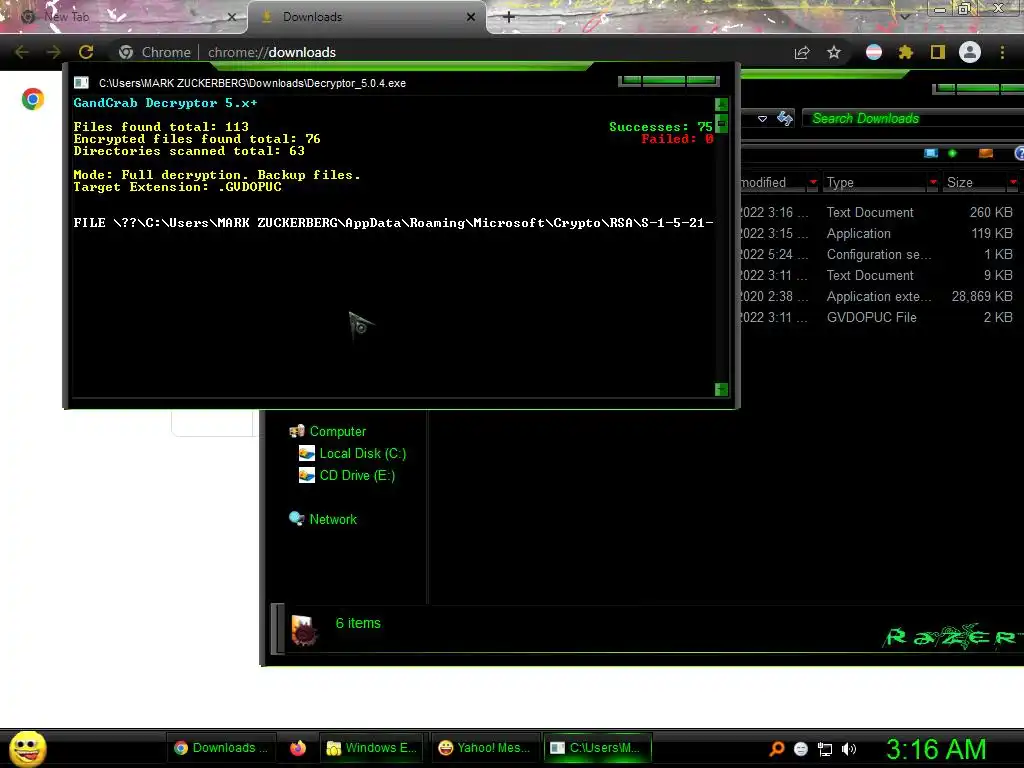1024x768 pixels.
Task: Select Computer in Explorer navigation pane
Action: click(337, 431)
